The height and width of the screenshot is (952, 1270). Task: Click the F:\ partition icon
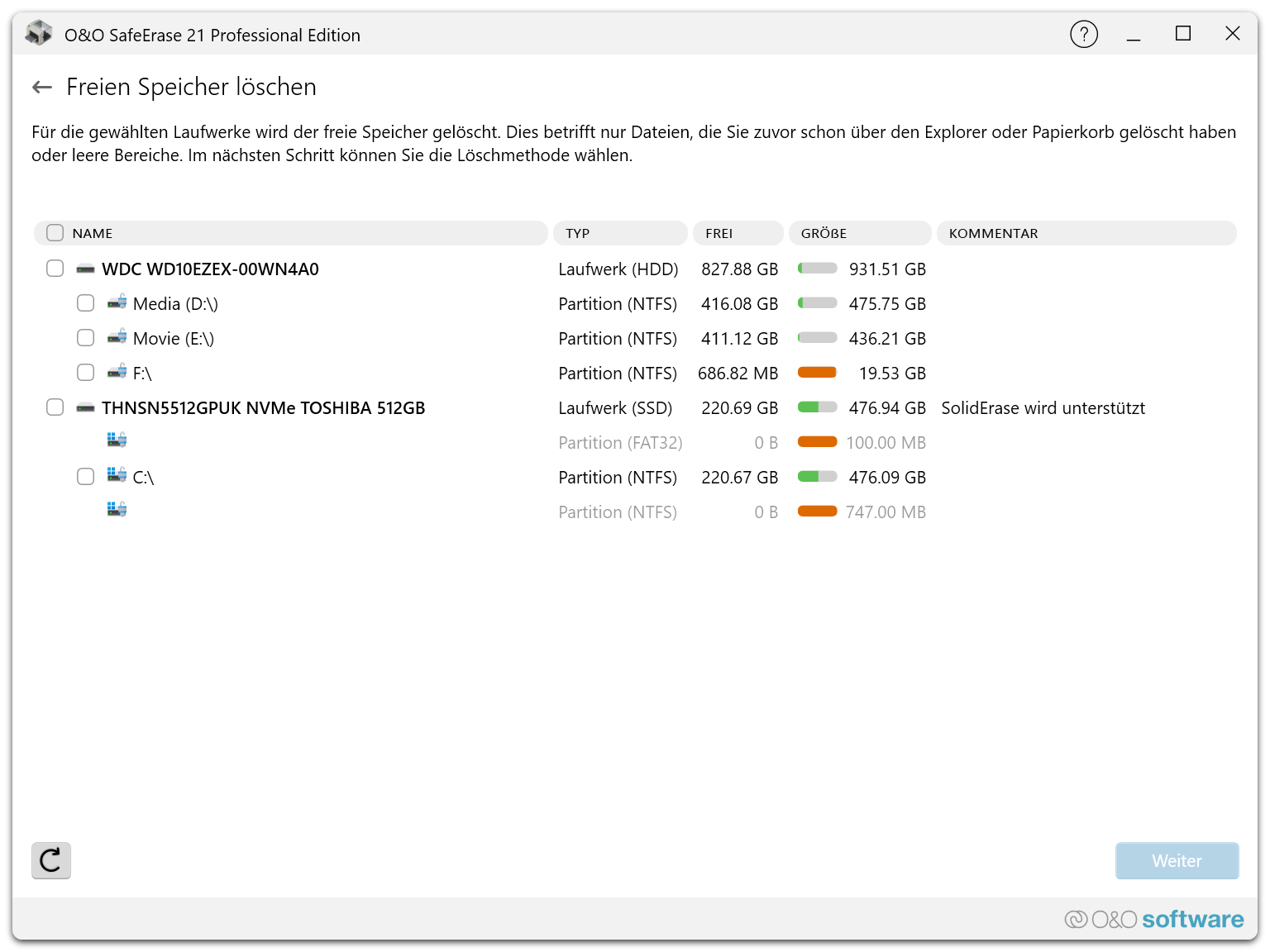point(117,372)
